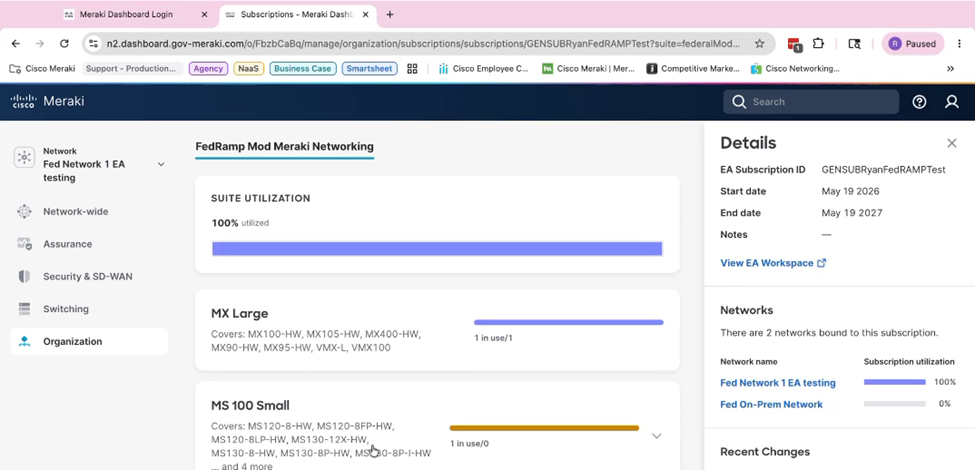Show more bookmarks with double chevron

[x=950, y=68]
